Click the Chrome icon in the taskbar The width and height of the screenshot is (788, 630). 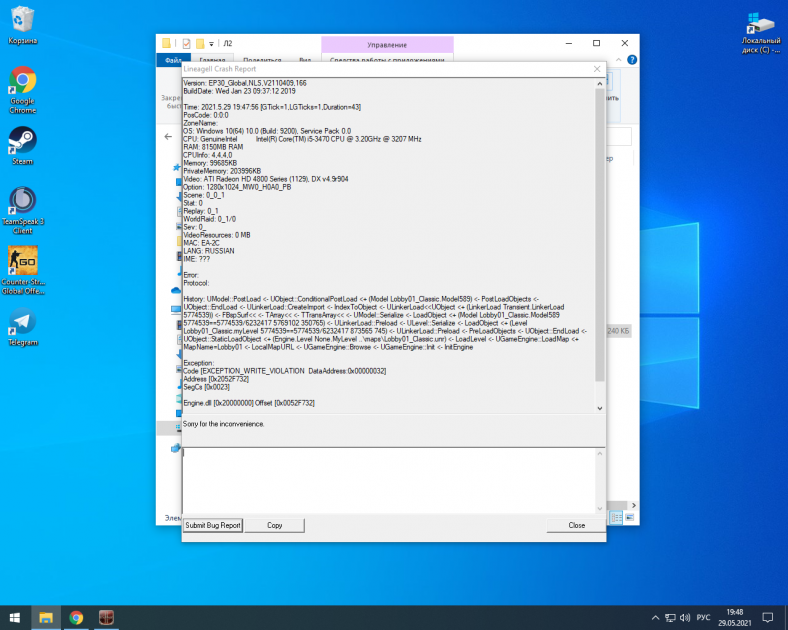tap(76, 617)
